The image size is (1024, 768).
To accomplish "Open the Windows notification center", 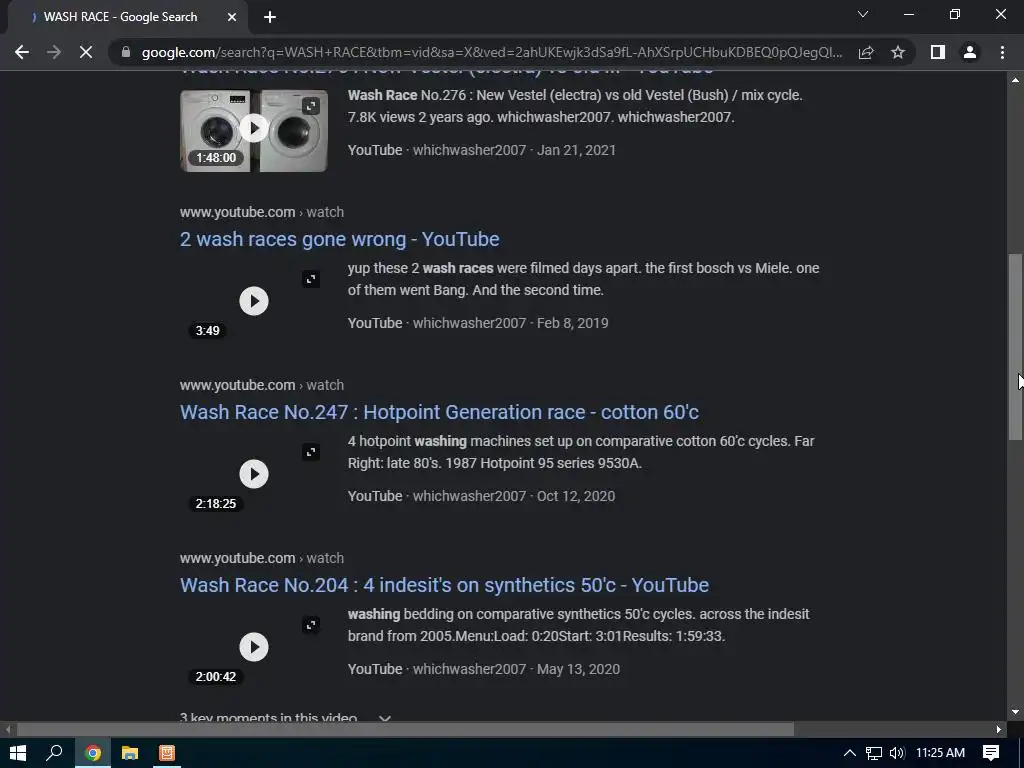I will point(991,753).
